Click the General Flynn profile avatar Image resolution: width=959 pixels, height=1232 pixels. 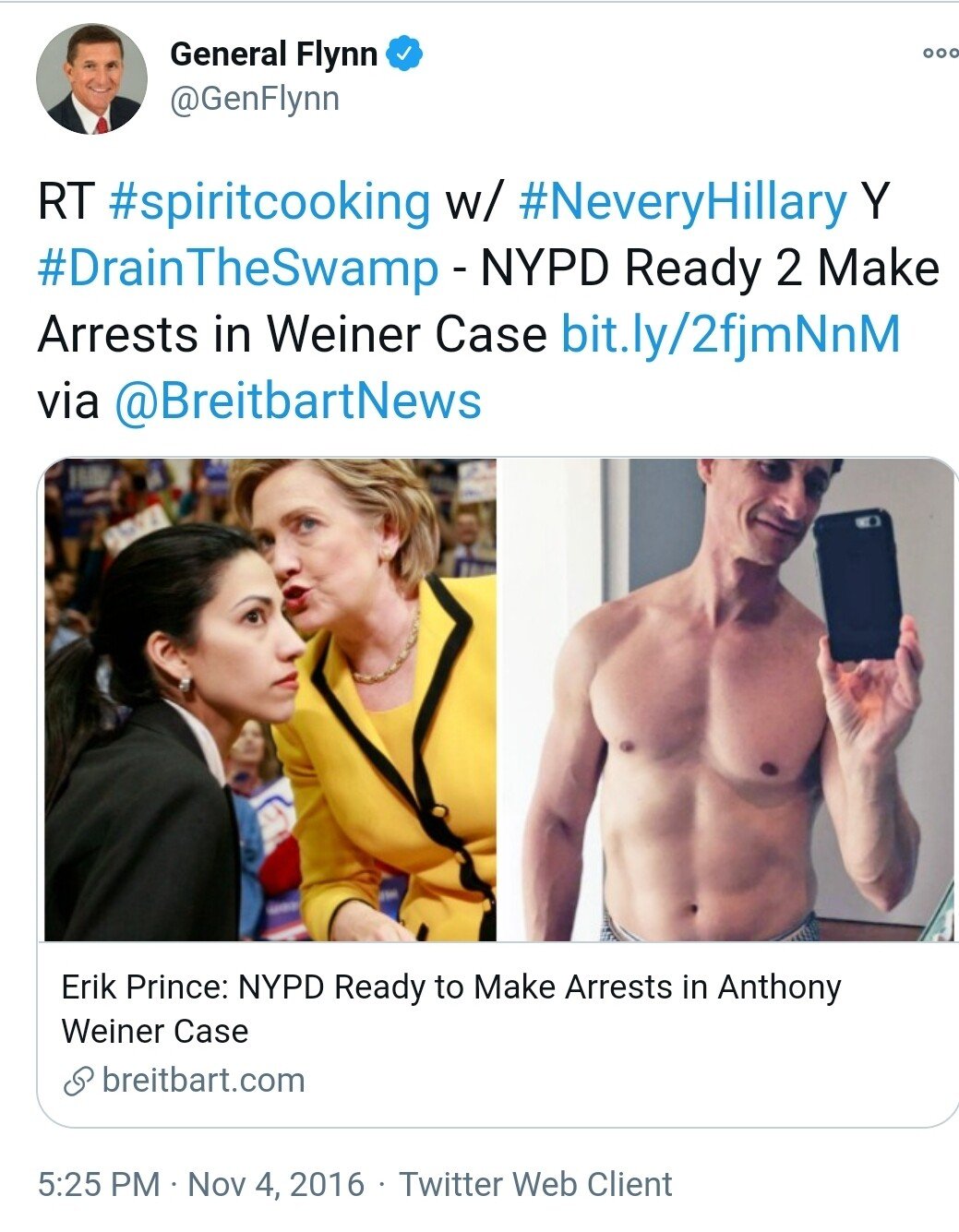tap(91, 79)
